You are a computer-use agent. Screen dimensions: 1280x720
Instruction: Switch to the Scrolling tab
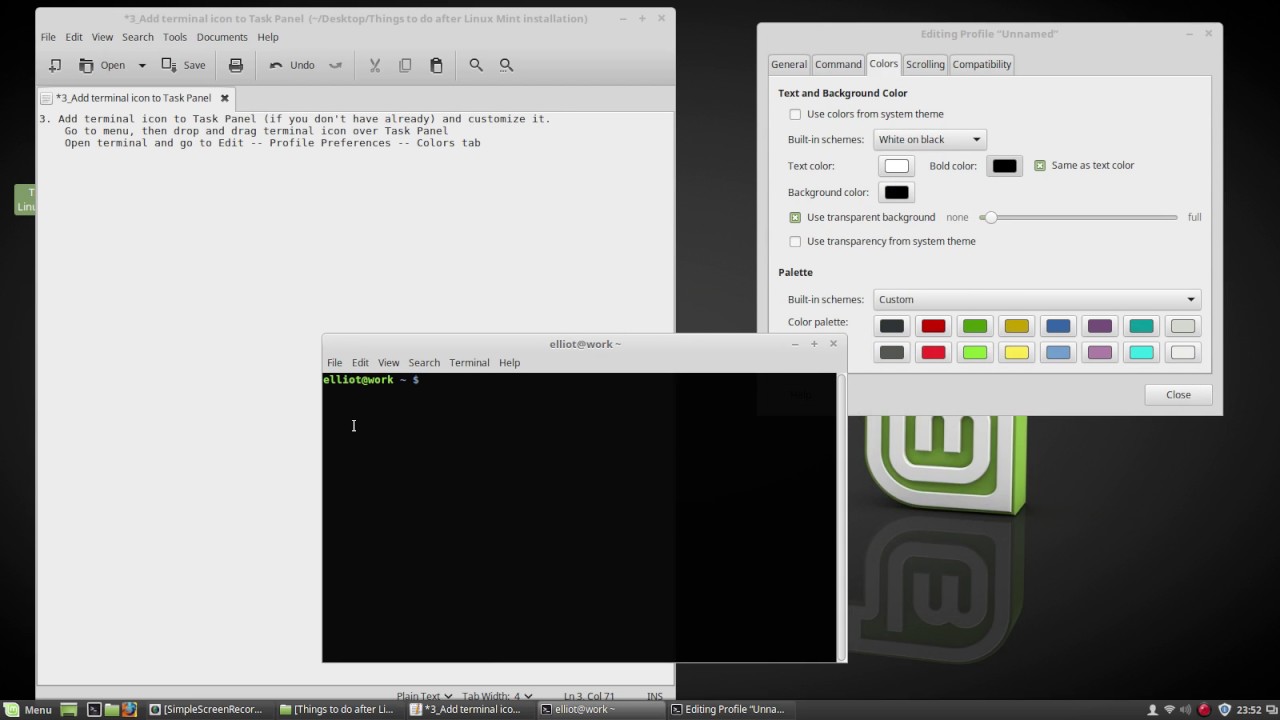(924, 64)
